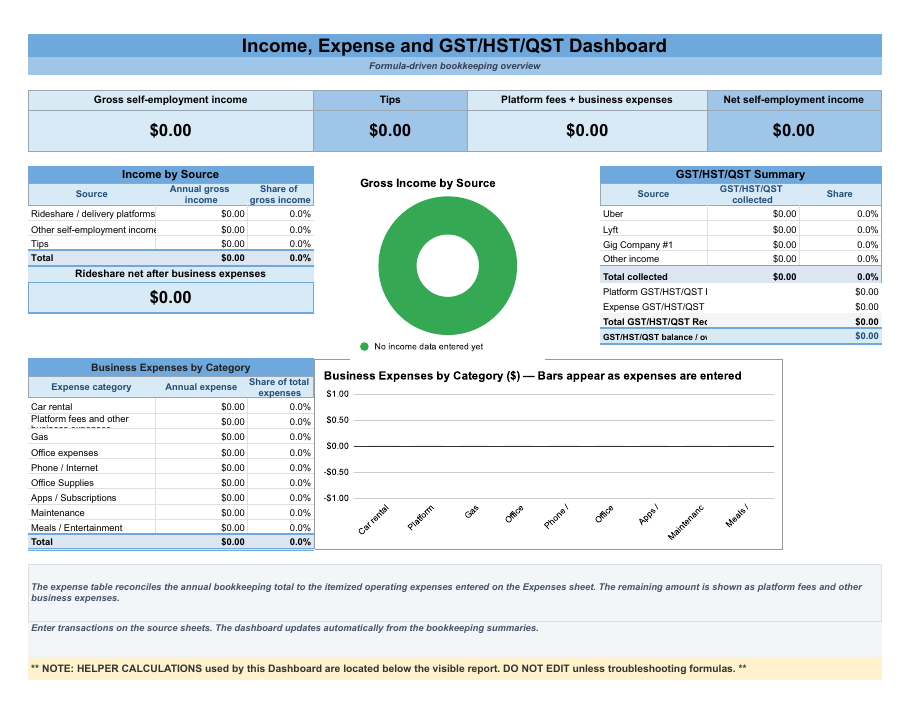Select the "Rideshare / delivery platforms" row label
This screenshot has height=705, width=915.
(93, 214)
